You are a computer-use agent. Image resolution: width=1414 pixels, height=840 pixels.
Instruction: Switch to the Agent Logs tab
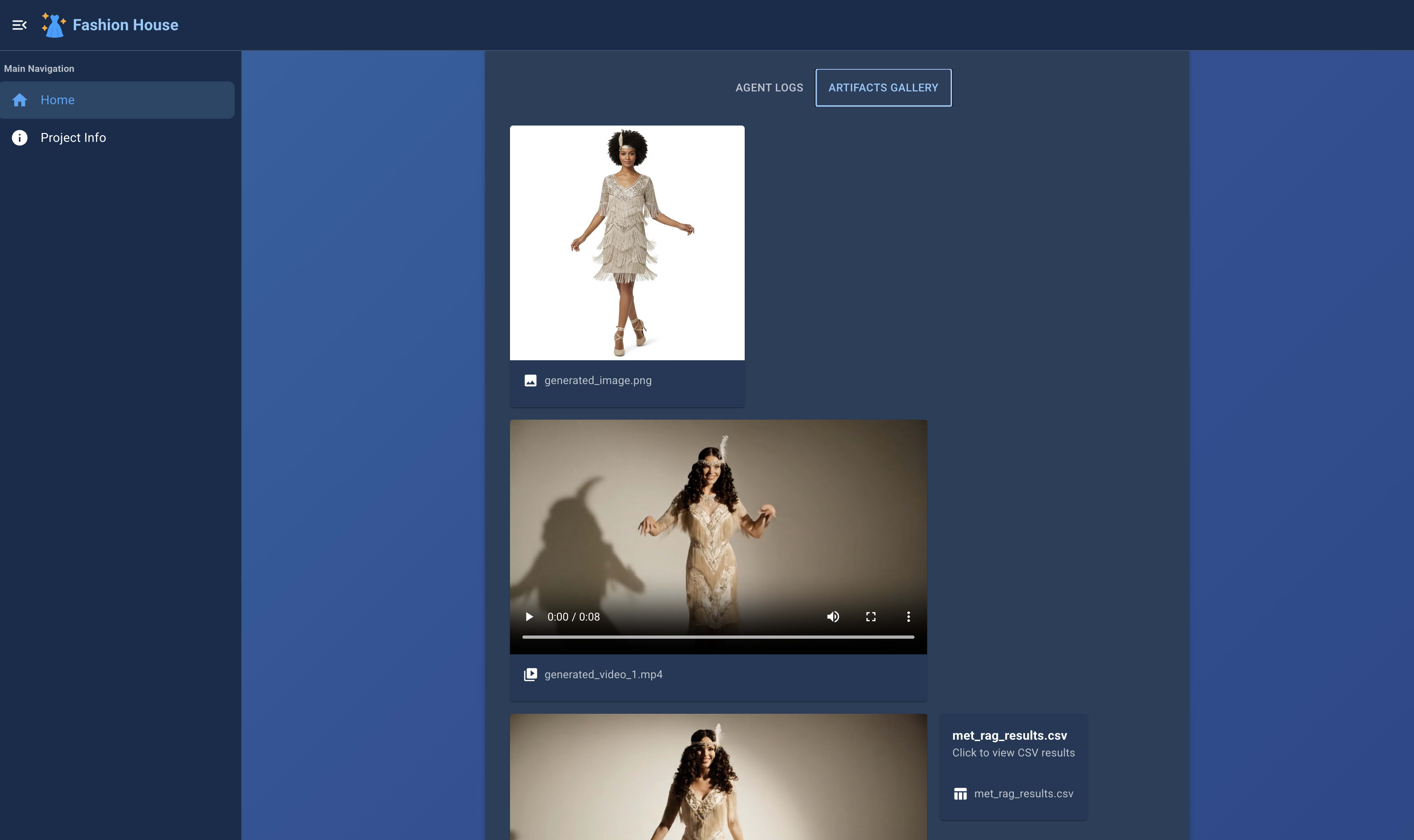[x=769, y=87]
